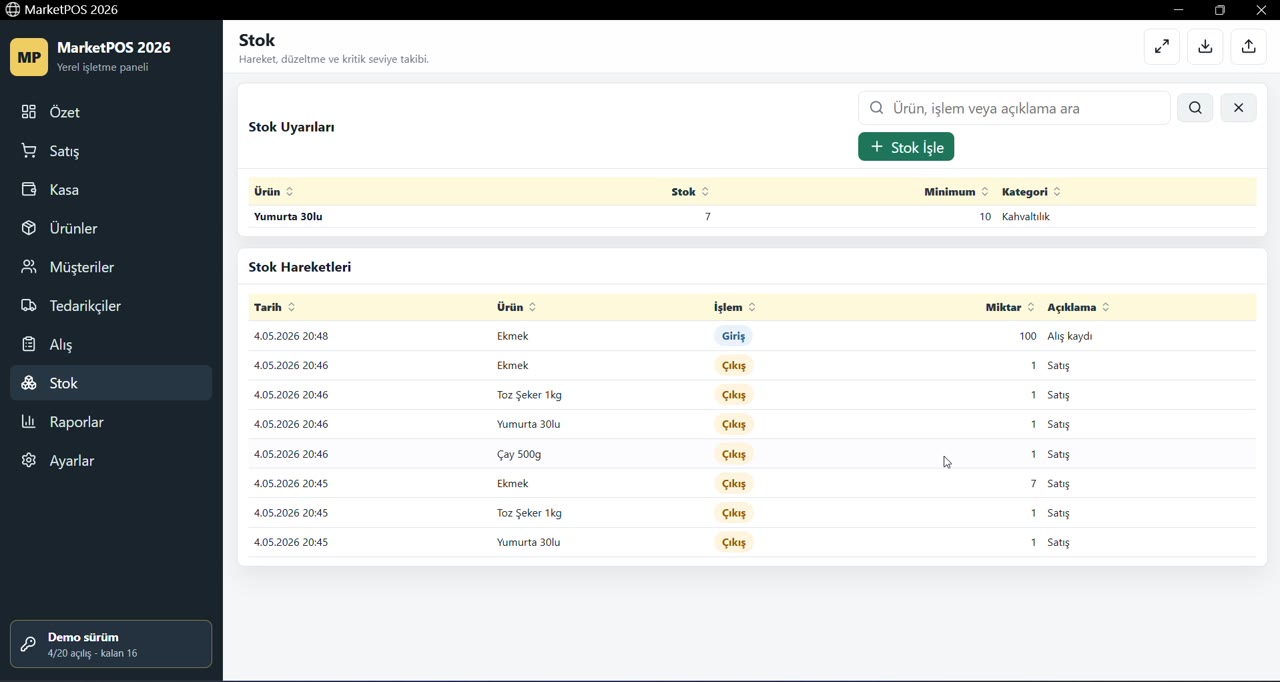Clear the search with X button
Viewport: 1280px width, 682px height.
[x=1239, y=108]
